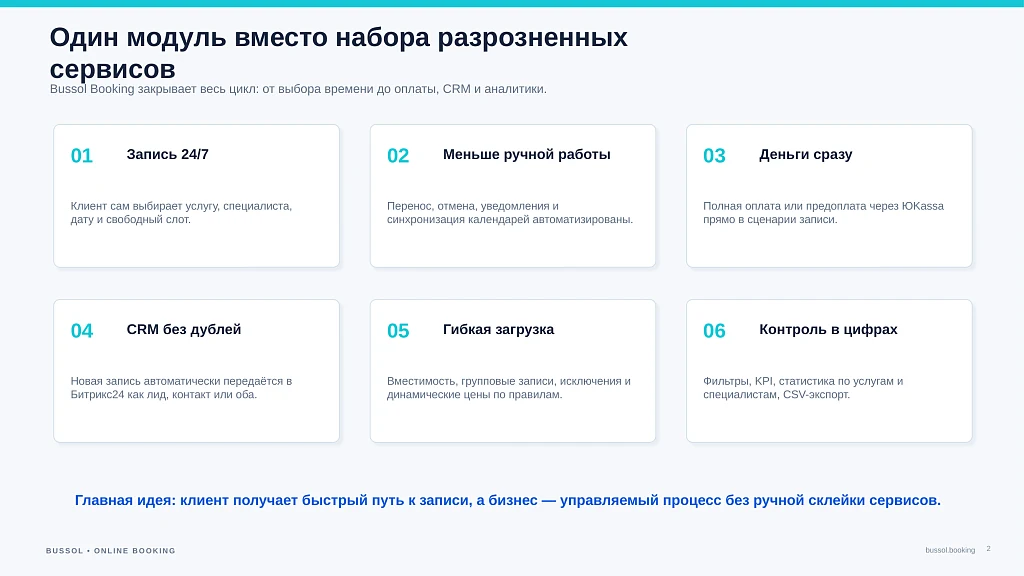Image resolution: width=1024 pixels, height=576 pixels.
Task: Click the text "Перенос, отмена, уведомления и синхронизация календарей"
Action: [x=509, y=213]
